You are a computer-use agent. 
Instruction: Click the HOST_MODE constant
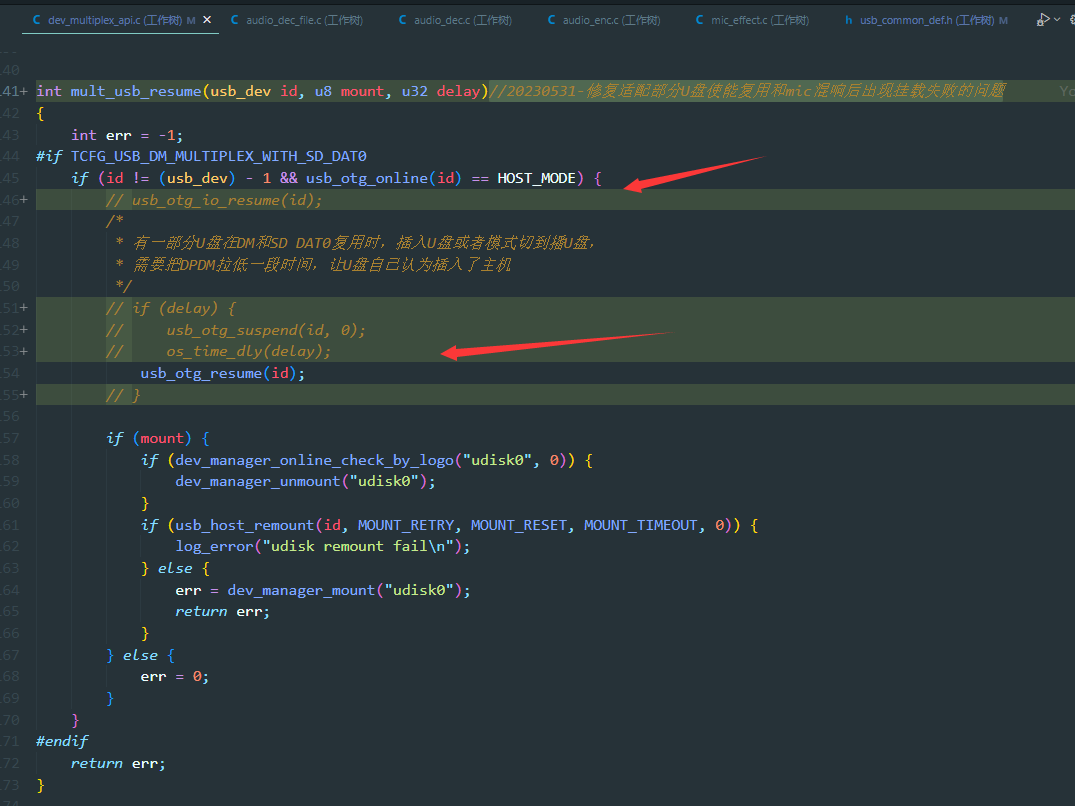click(536, 178)
